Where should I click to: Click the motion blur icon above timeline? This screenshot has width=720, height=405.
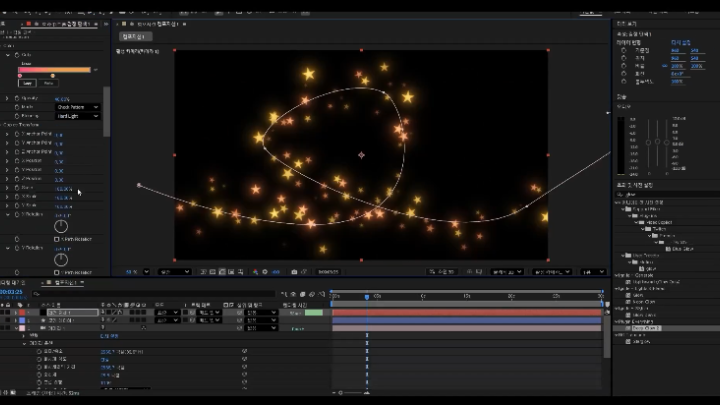(x=312, y=294)
